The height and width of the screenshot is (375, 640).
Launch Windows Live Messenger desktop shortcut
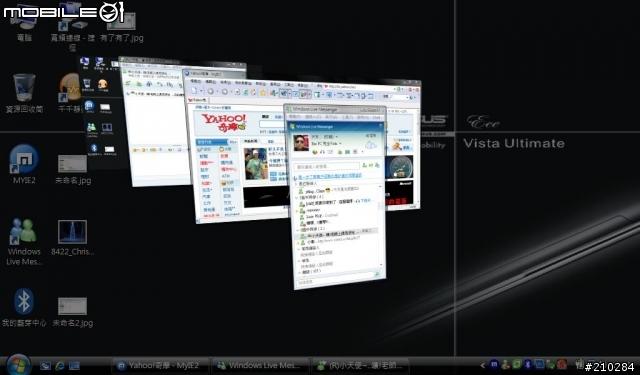(x=24, y=242)
